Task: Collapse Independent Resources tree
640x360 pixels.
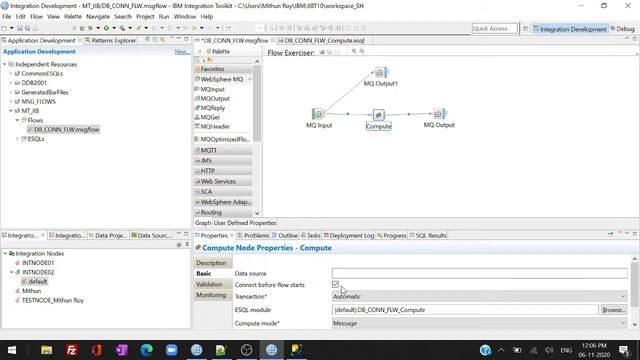Action: coord(5,64)
